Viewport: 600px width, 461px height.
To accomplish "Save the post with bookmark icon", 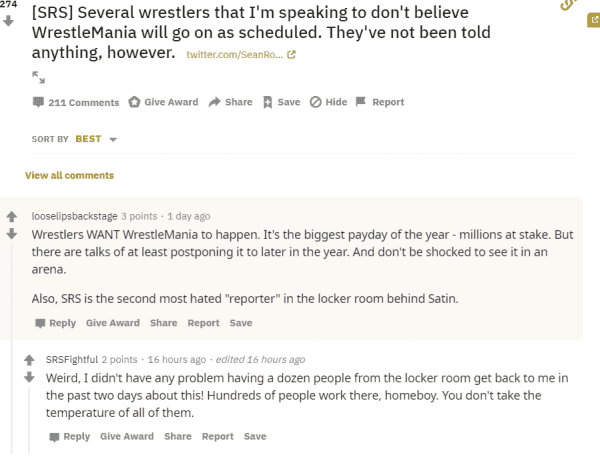I will (x=281, y=102).
